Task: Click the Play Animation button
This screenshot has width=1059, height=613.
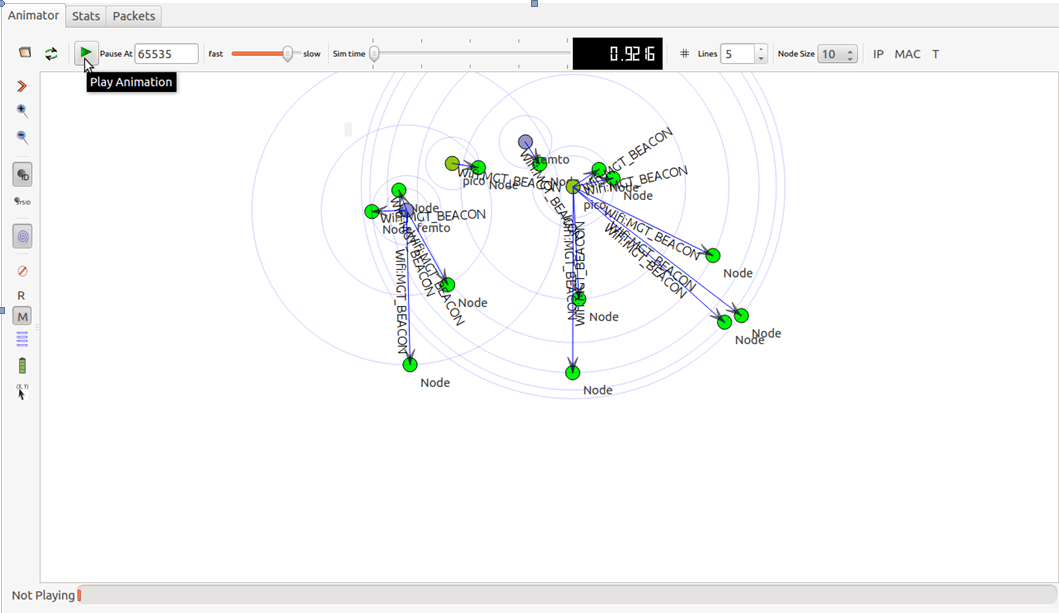Action: 86,53
